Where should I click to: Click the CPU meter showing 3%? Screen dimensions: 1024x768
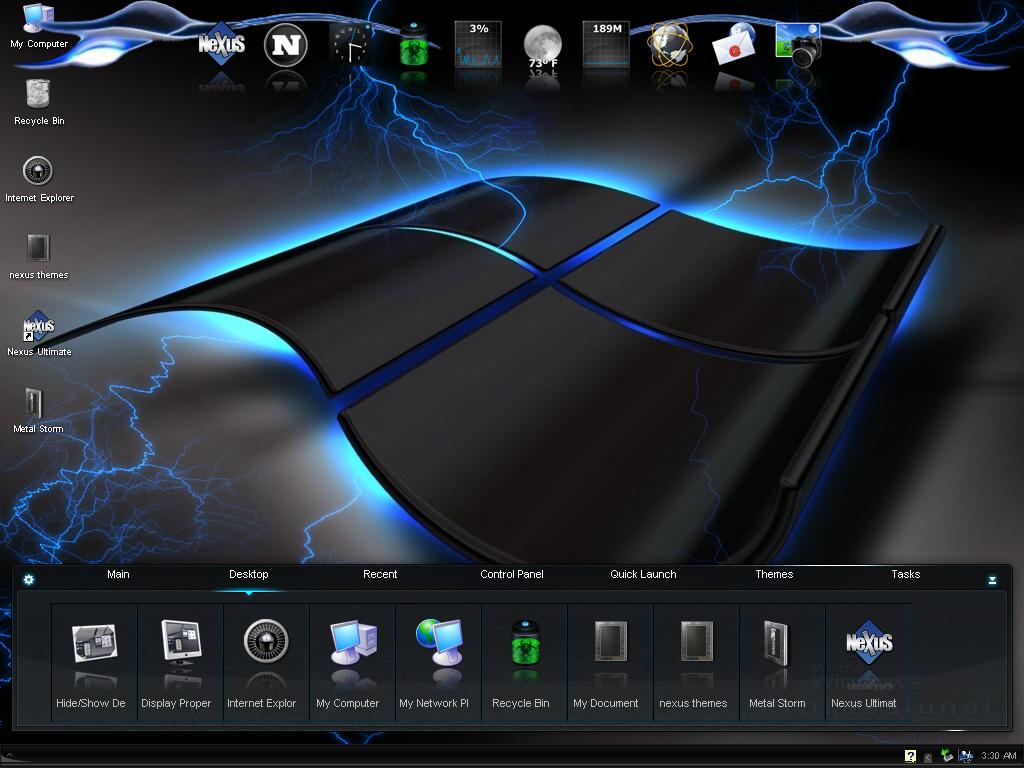pyautogui.click(x=478, y=44)
